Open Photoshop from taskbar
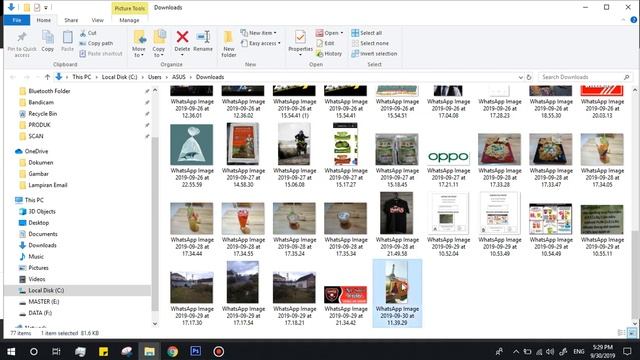Viewport: 640px width, 360px height. click(x=196, y=351)
